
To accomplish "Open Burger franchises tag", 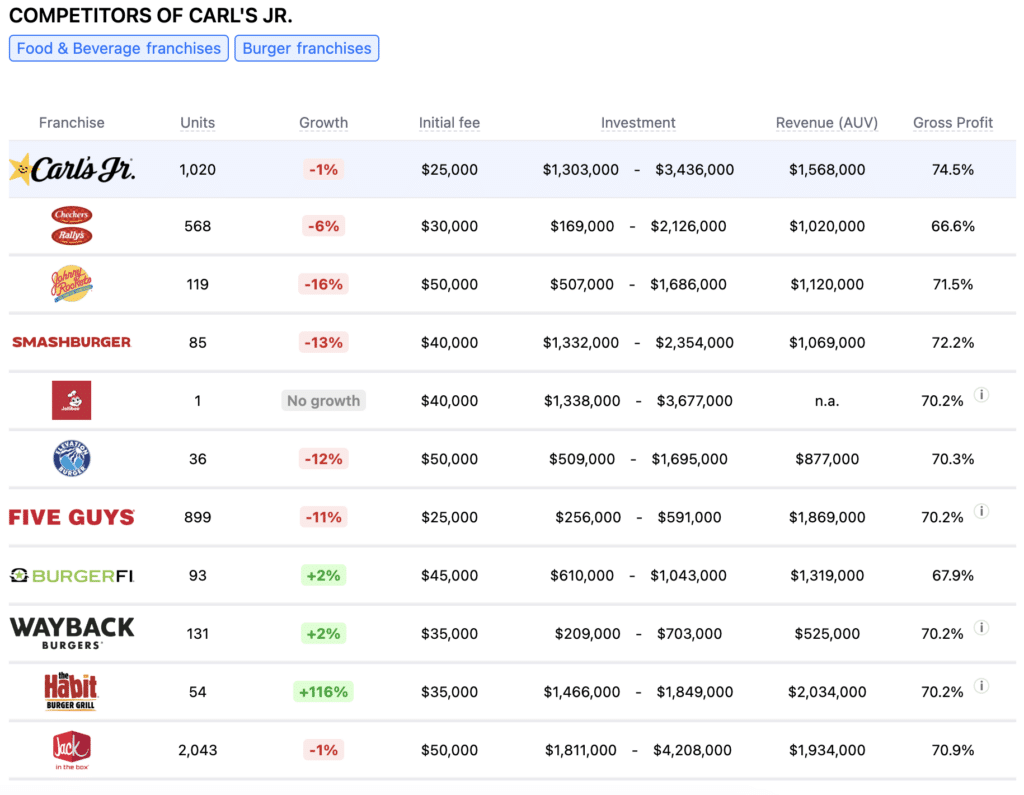I will click(x=307, y=48).
